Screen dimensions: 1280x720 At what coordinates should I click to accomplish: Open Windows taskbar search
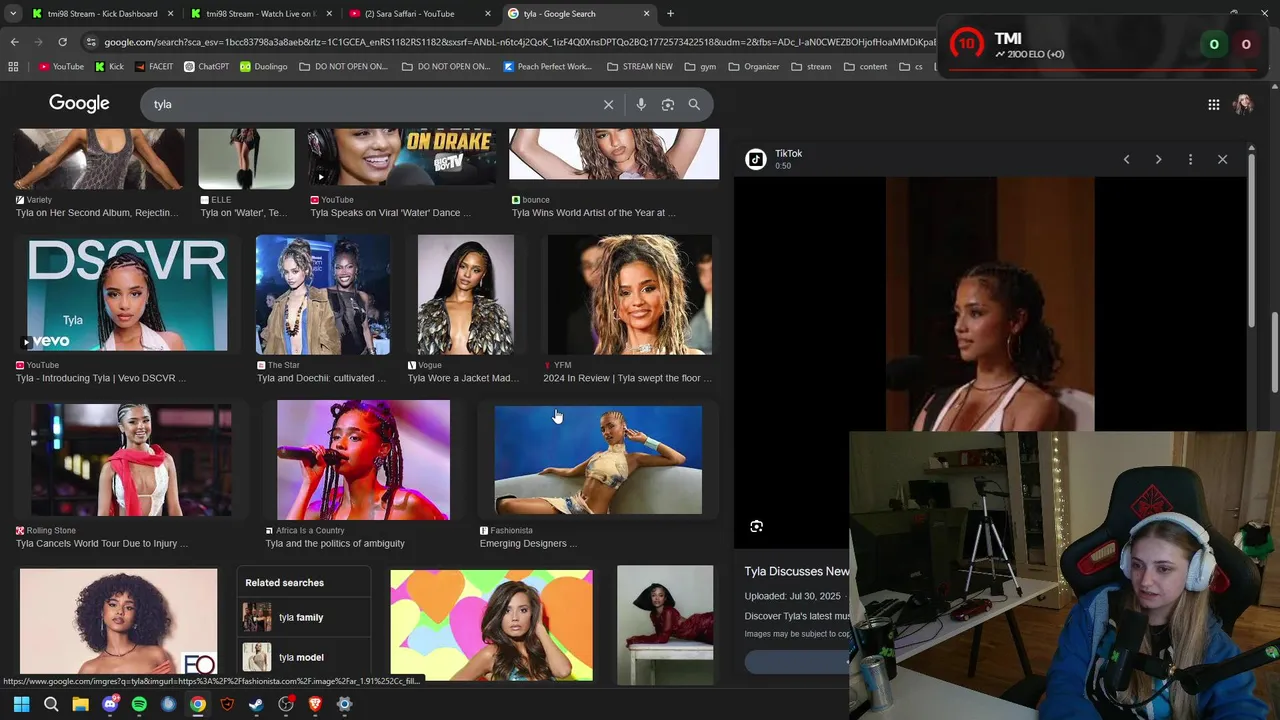tap(51, 704)
